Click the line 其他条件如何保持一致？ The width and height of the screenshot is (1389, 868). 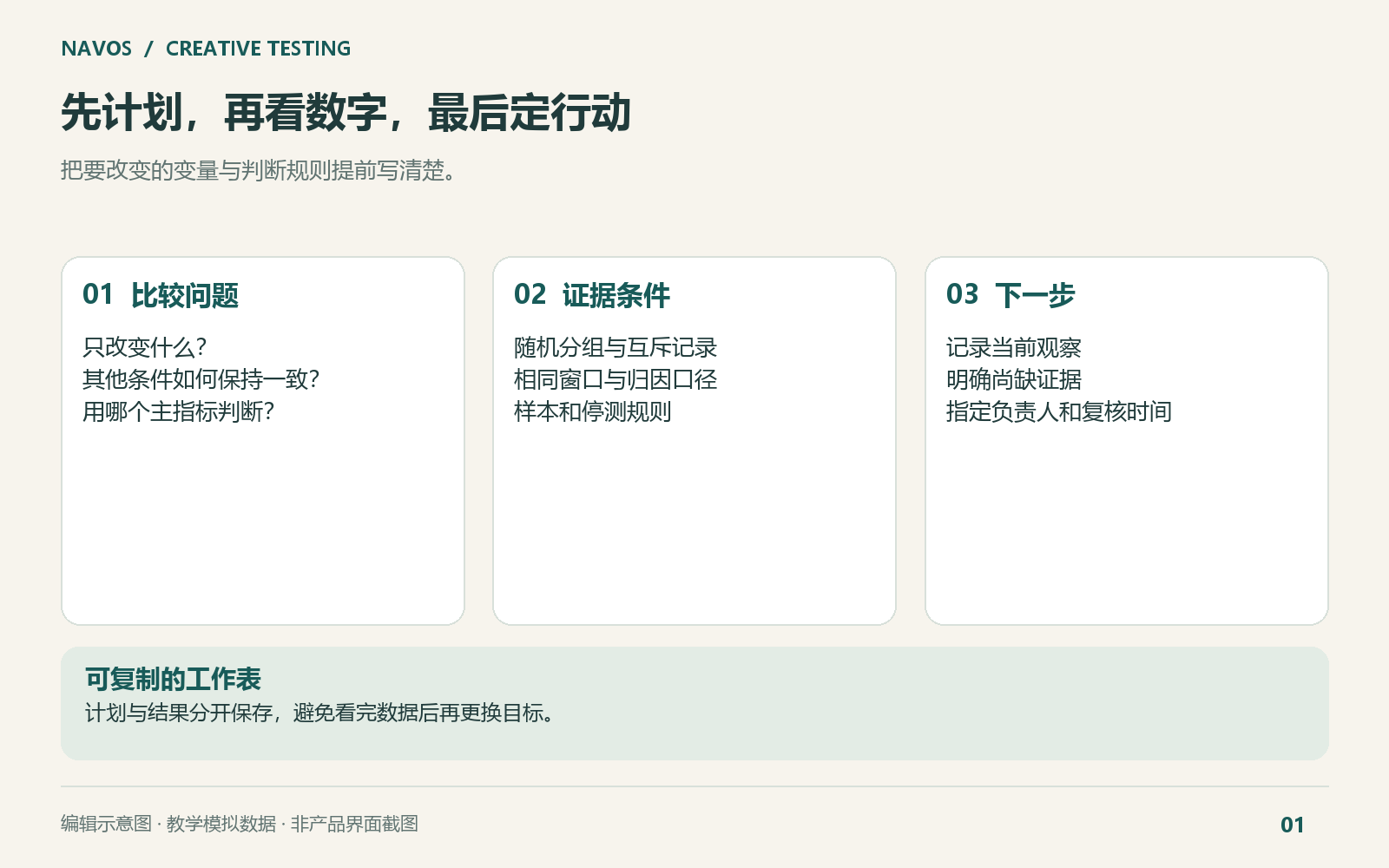tap(201, 379)
